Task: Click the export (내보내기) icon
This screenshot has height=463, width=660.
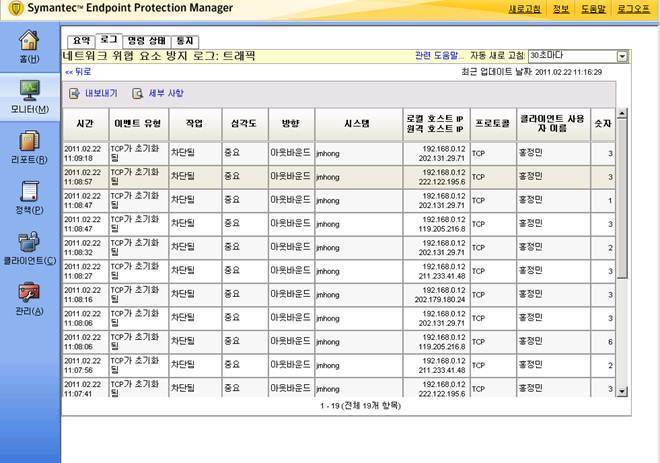Action: click(74, 93)
